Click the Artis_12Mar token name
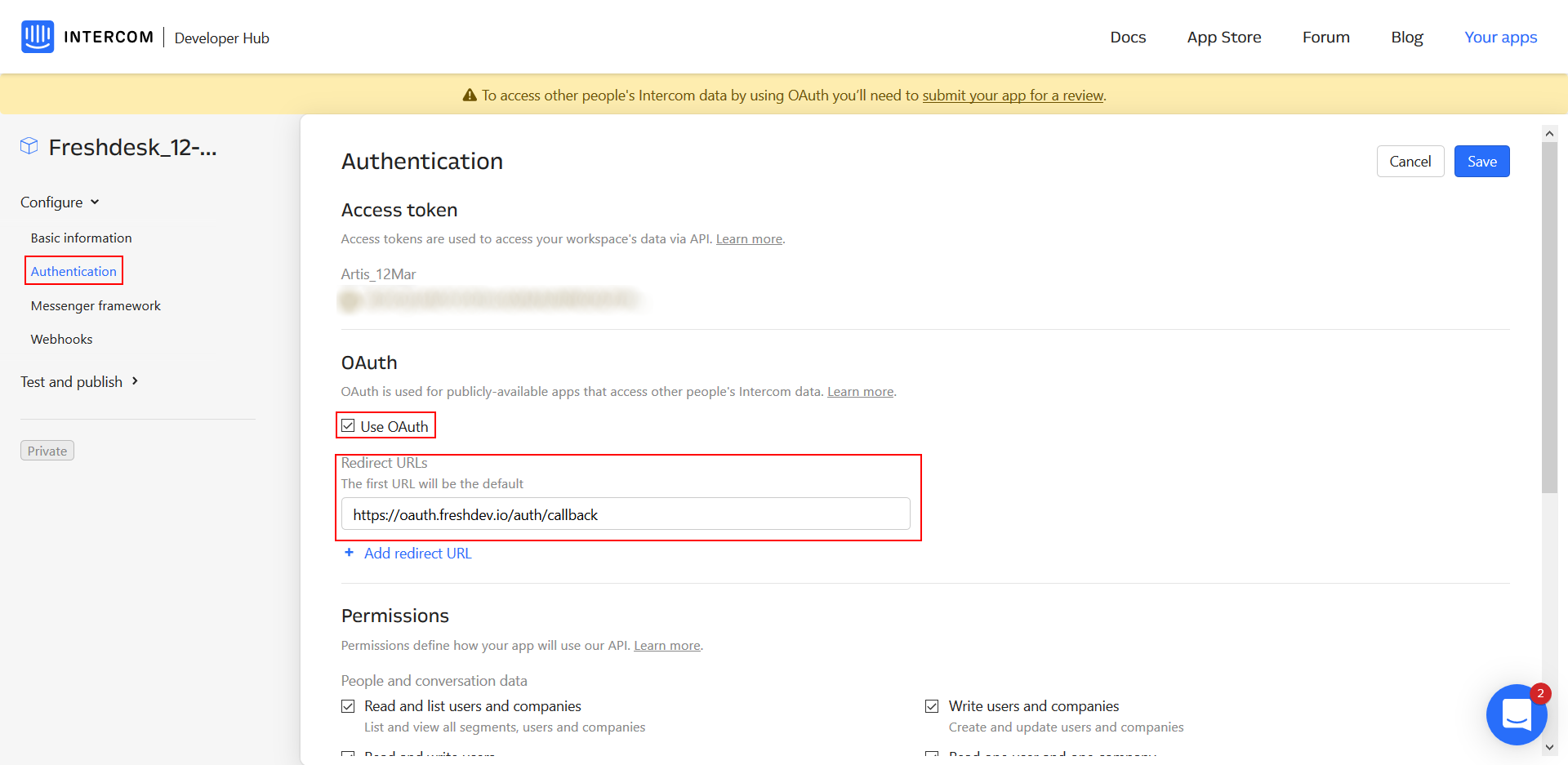The height and width of the screenshot is (765, 1568). tap(378, 274)
